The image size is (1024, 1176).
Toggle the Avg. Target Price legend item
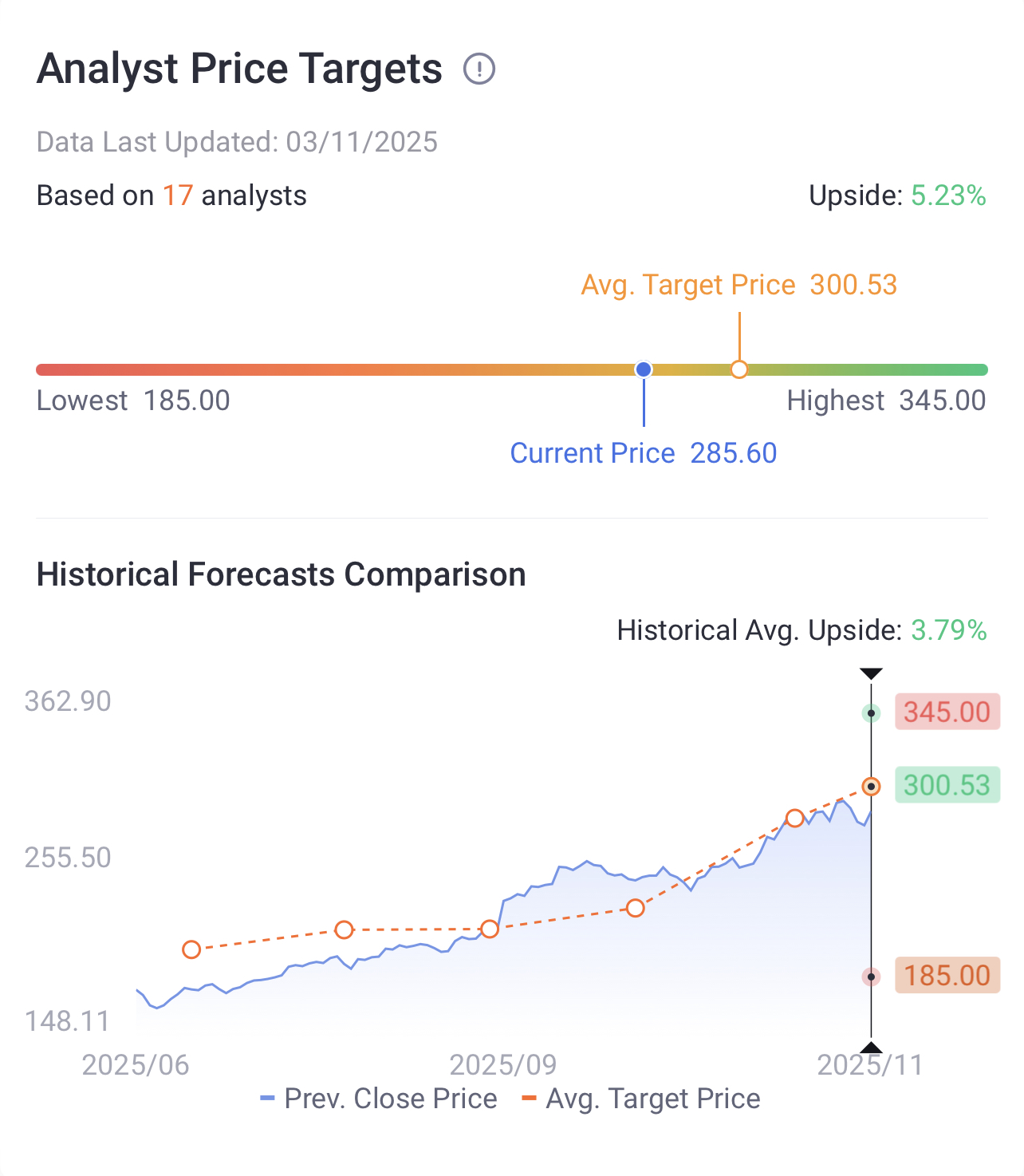point(641,1099)
